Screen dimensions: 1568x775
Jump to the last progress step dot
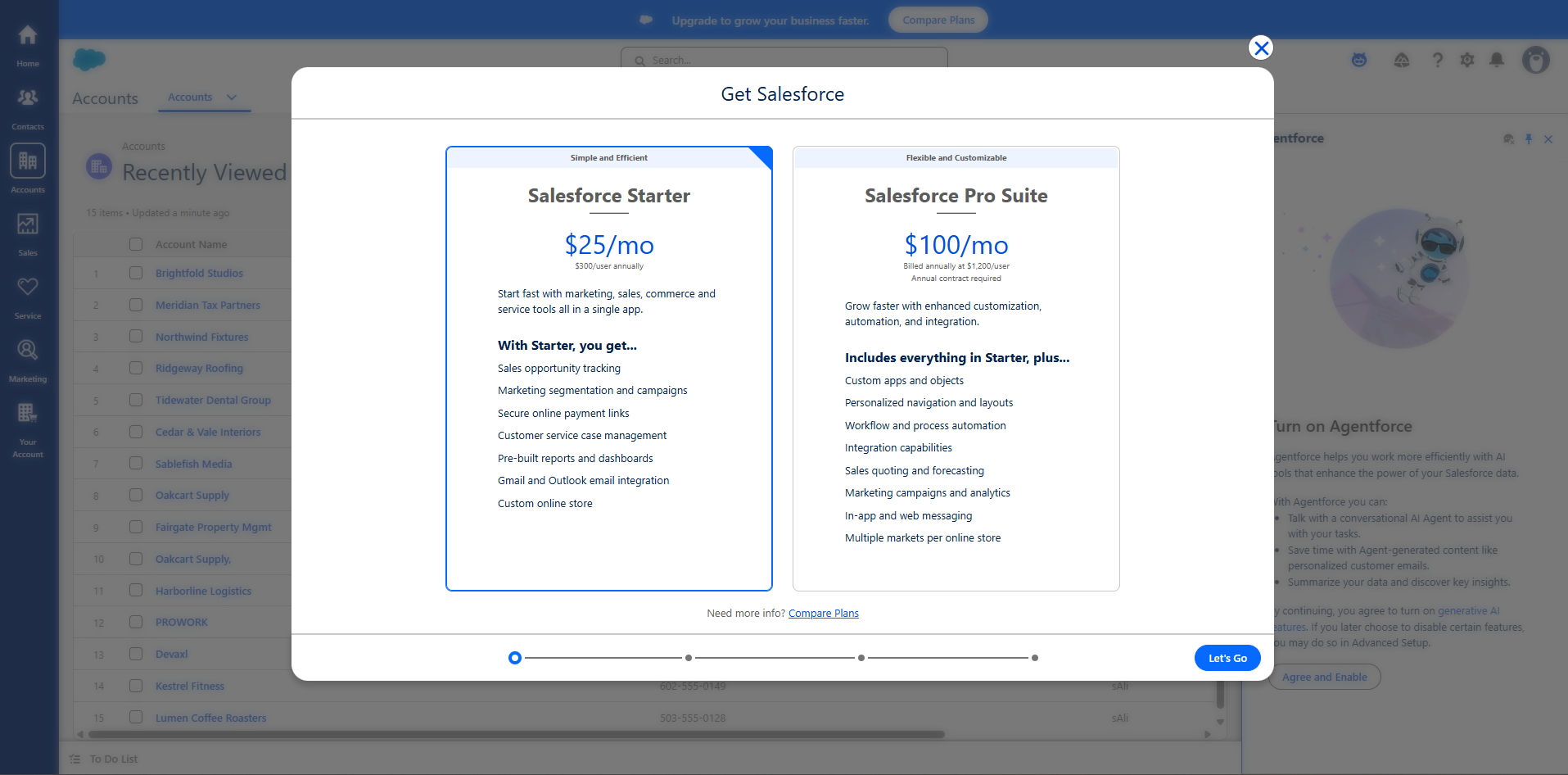click(1035, 658)
